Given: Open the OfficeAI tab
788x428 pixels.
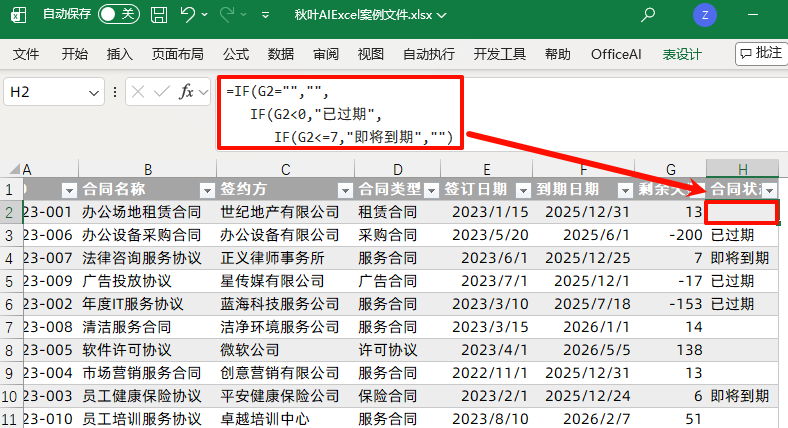Looking at the screenshot, I should 616,54.
